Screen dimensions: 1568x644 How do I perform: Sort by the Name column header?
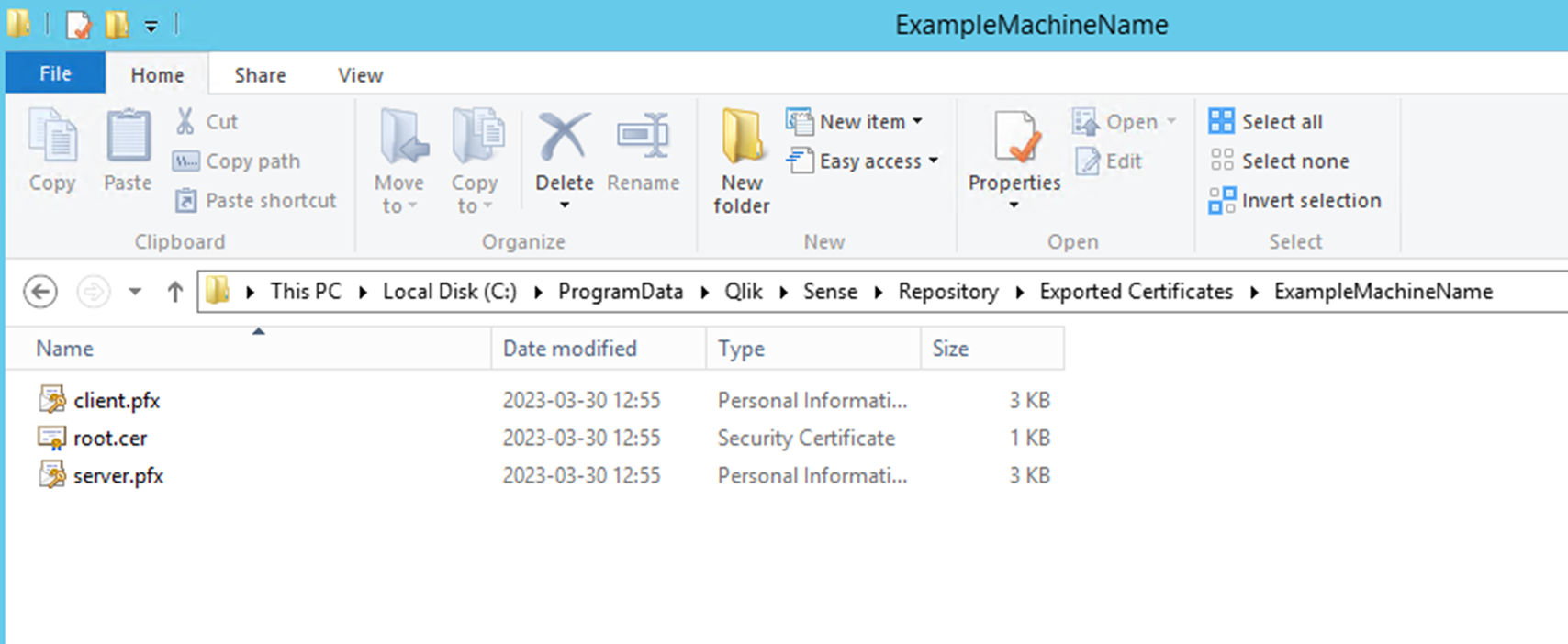coord(250,349)
